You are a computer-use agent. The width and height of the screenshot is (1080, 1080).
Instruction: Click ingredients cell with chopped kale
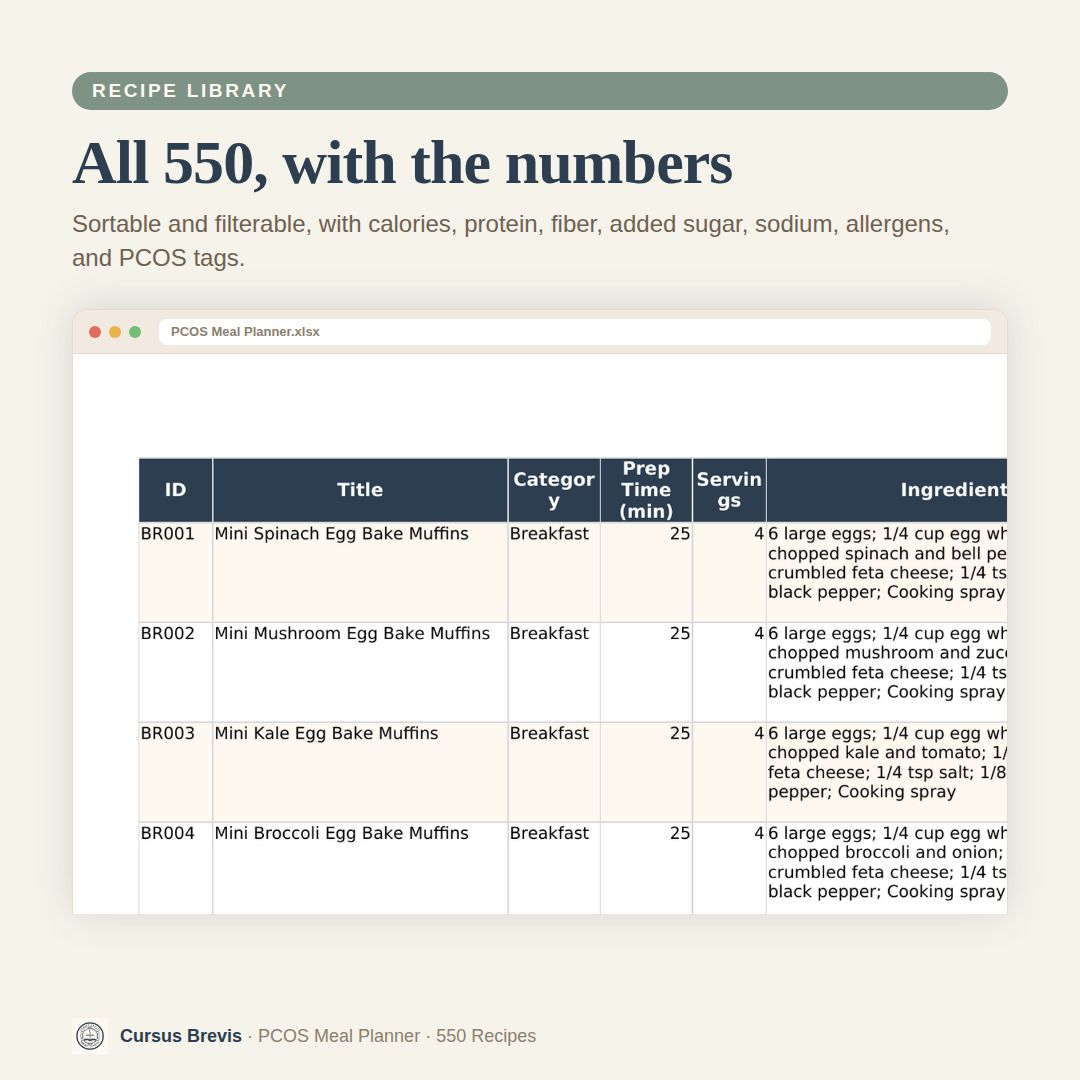coord(887,772)
